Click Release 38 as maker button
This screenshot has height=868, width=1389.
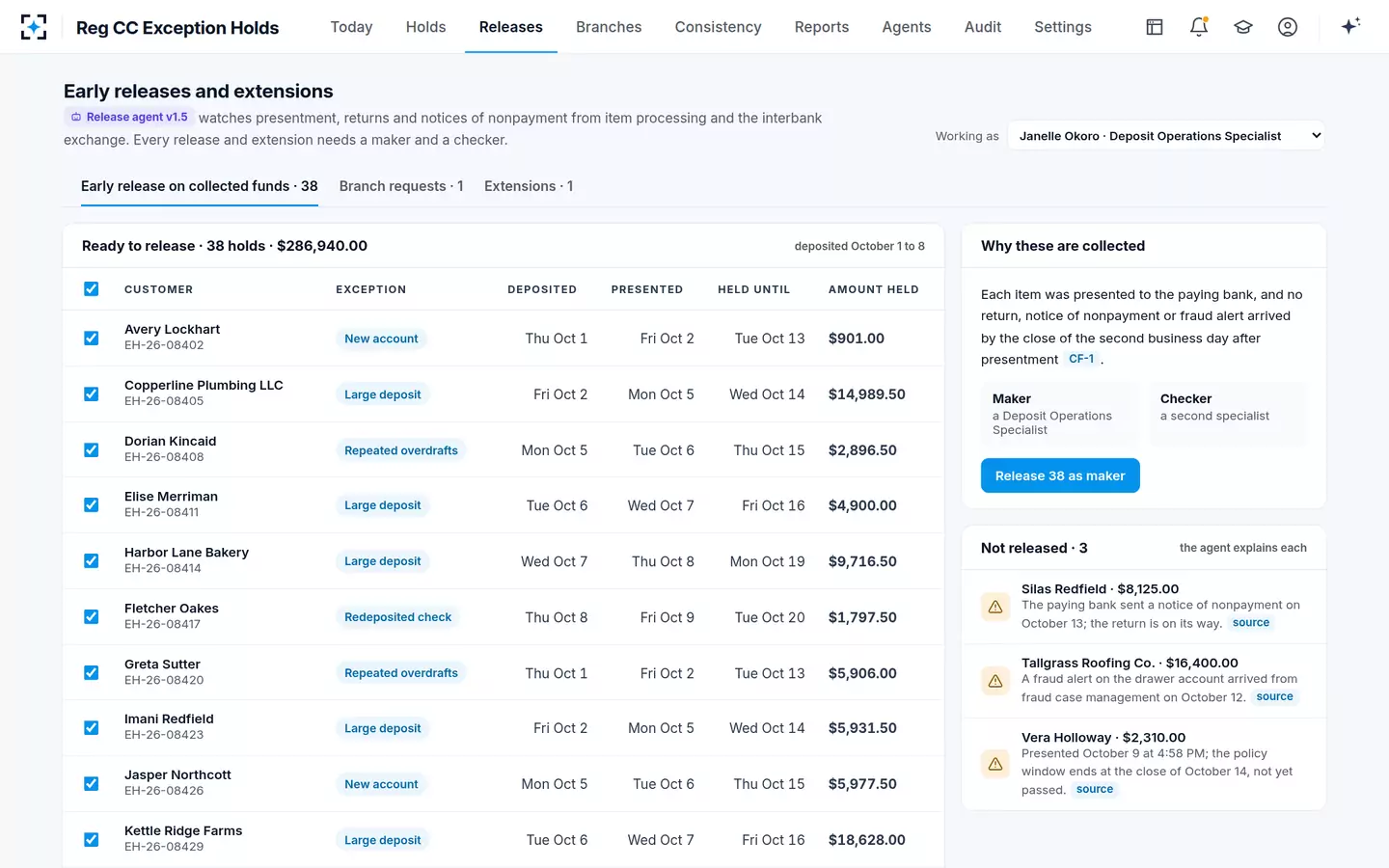click(x=1060, y=475)
